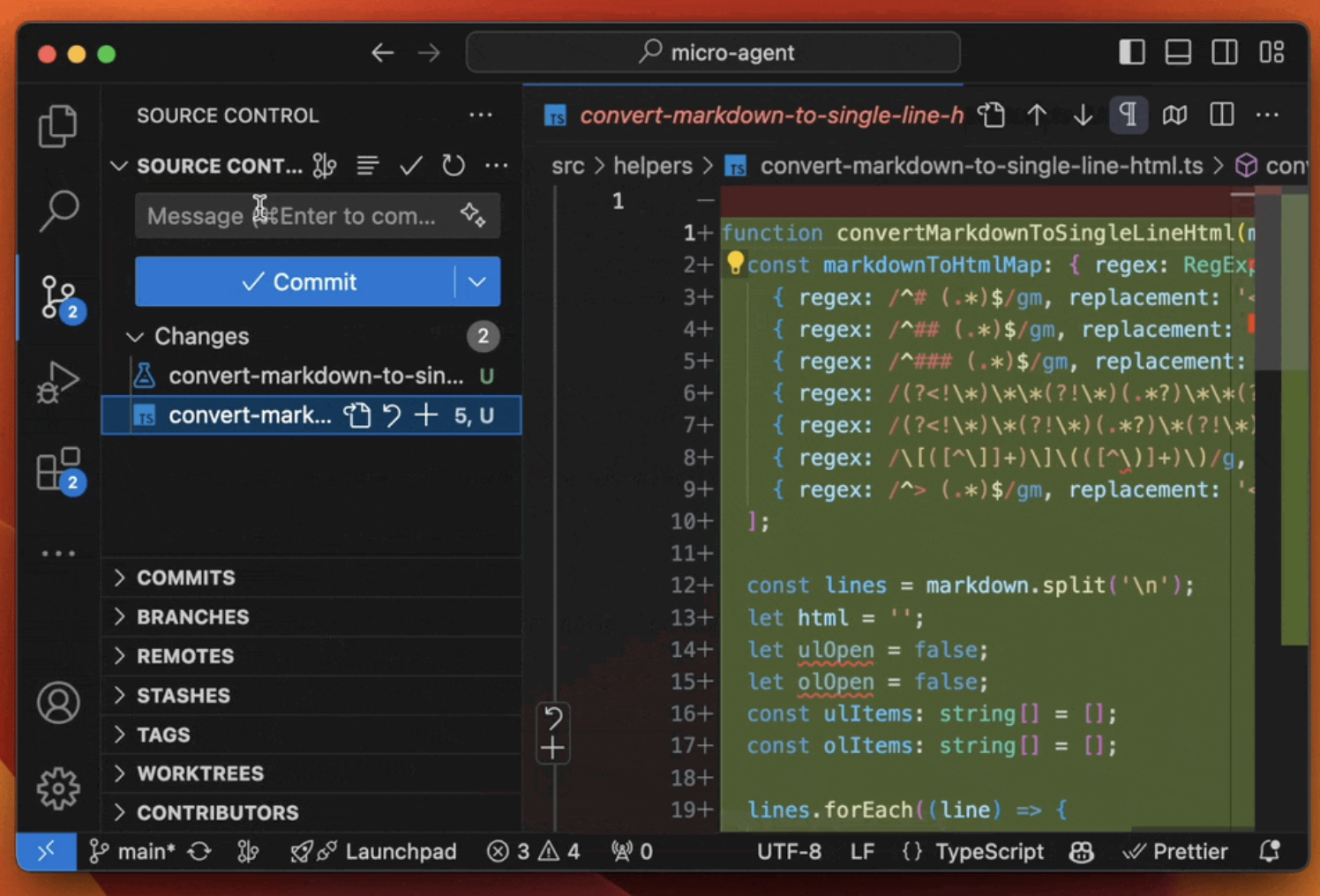Select the convert-markdown-to-single-line-h editor tab

[x=770, y=116]
